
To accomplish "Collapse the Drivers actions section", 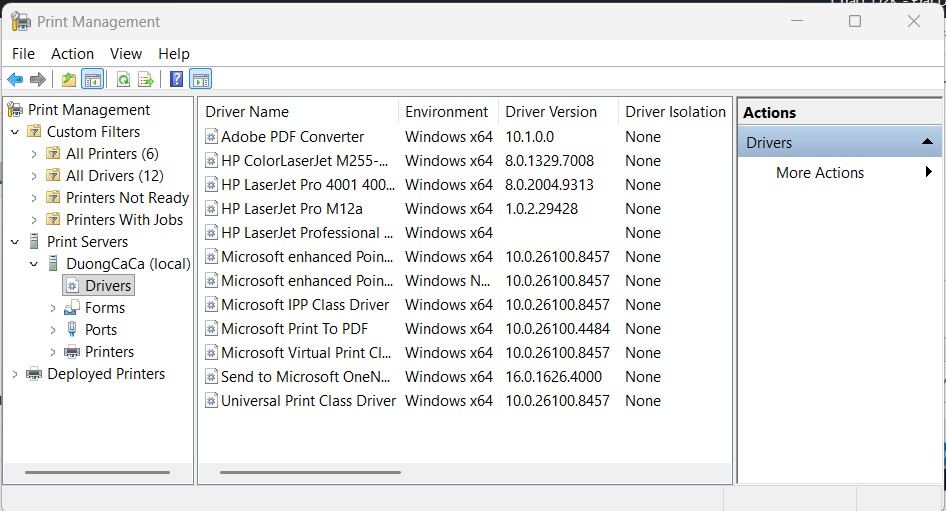I will [x=927, y=142].
